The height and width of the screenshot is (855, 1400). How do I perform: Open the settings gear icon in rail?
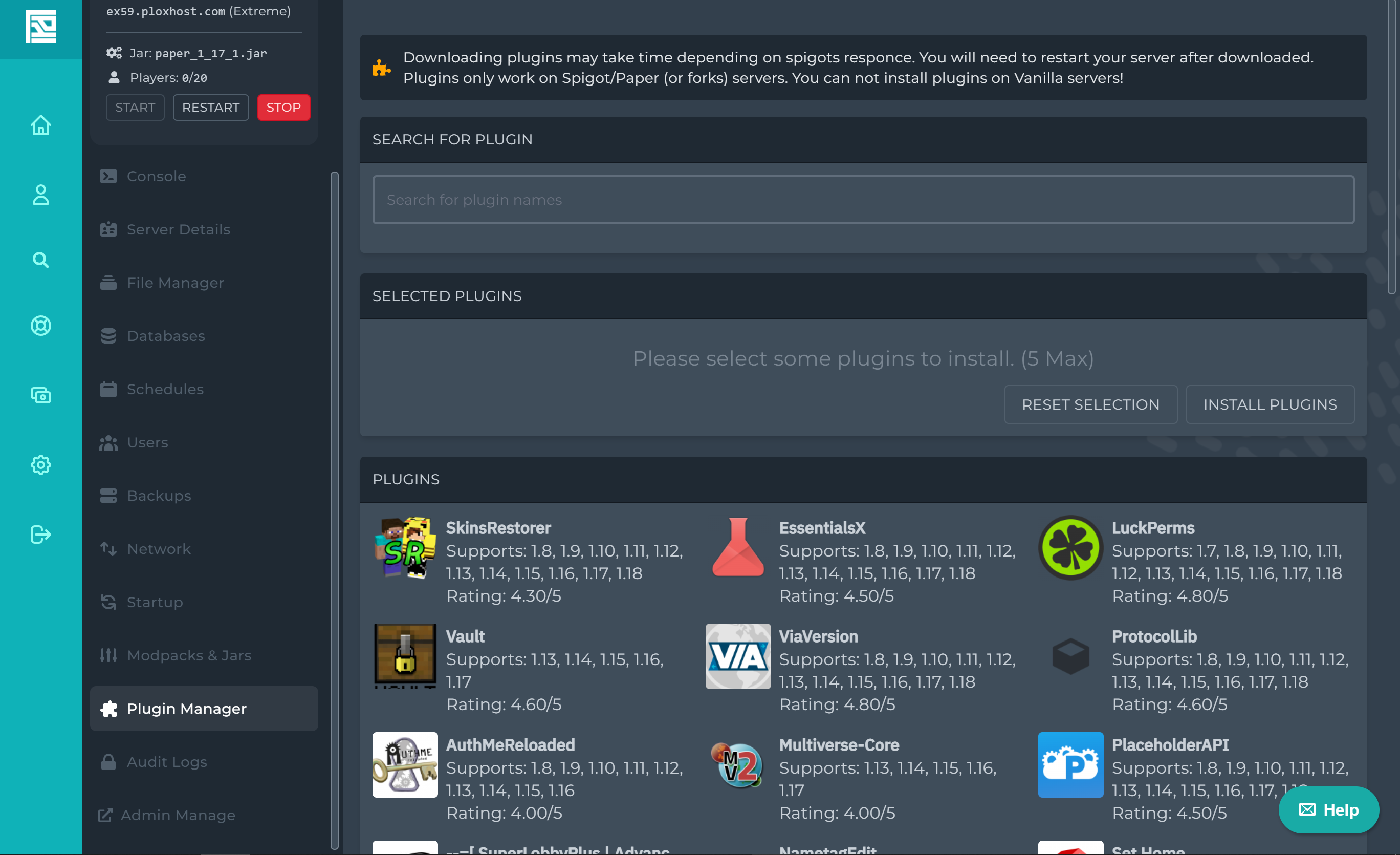pos(41,465)
